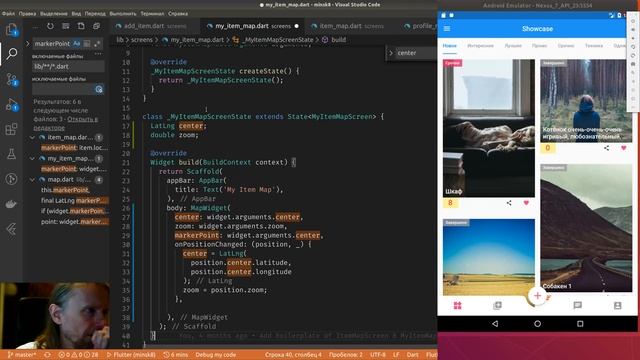Select the my_item_map.dart editor tab

tap(252, 26)
